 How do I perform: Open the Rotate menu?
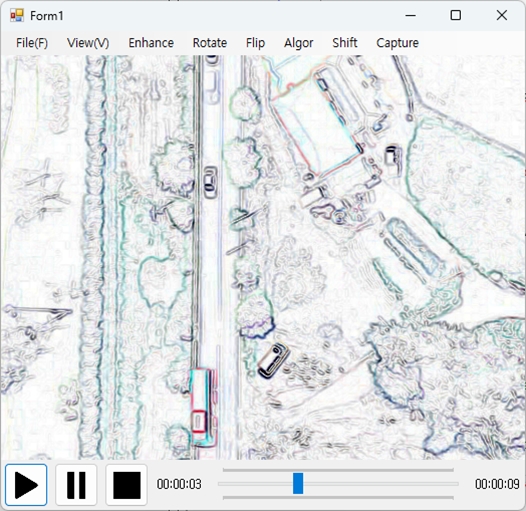(210, 43)
